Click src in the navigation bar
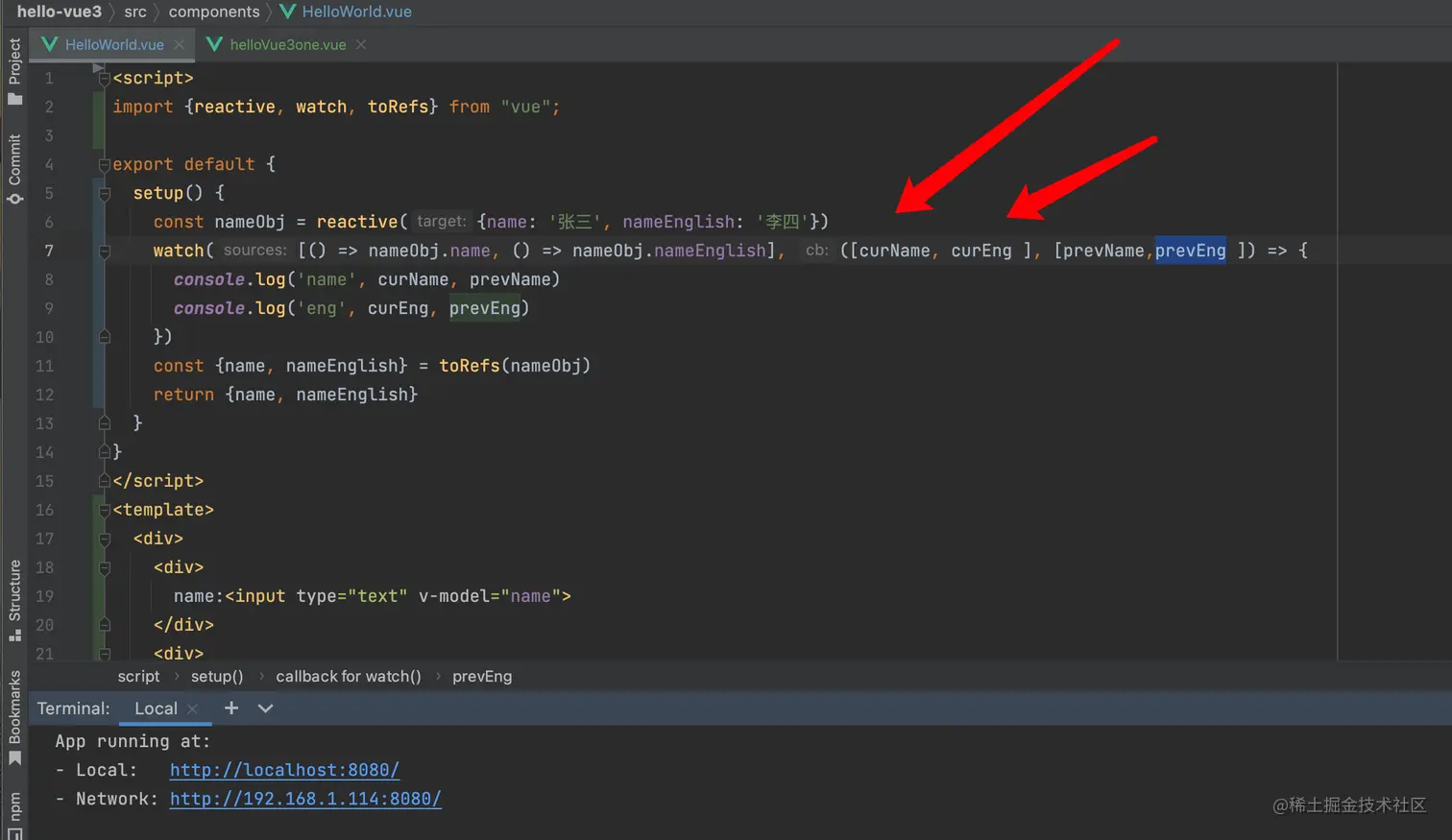 (x=135, y=12)
